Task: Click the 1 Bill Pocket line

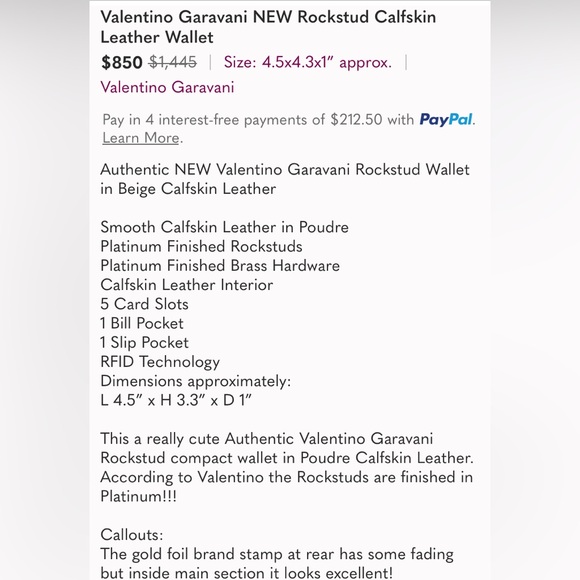Action: point(142,323)
